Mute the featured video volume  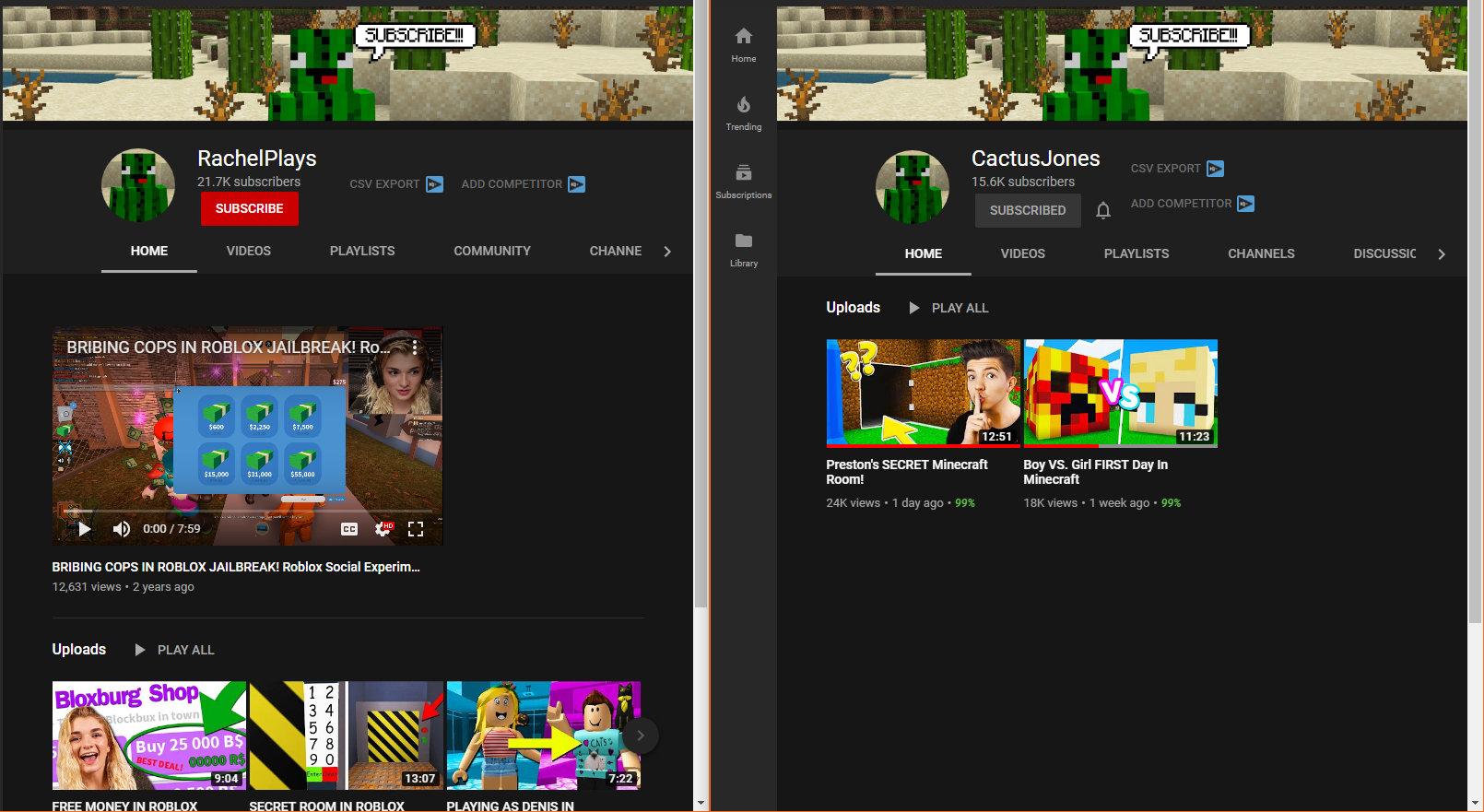tap(121, 529)
